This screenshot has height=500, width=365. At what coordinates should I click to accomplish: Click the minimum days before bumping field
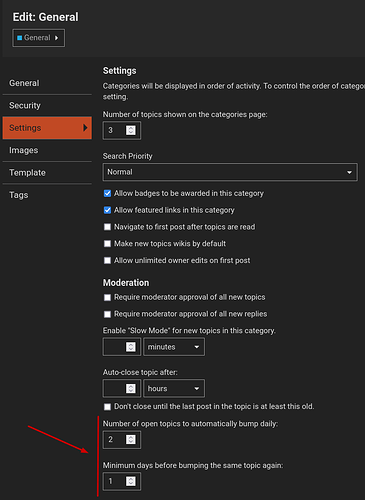click(122, 481)
